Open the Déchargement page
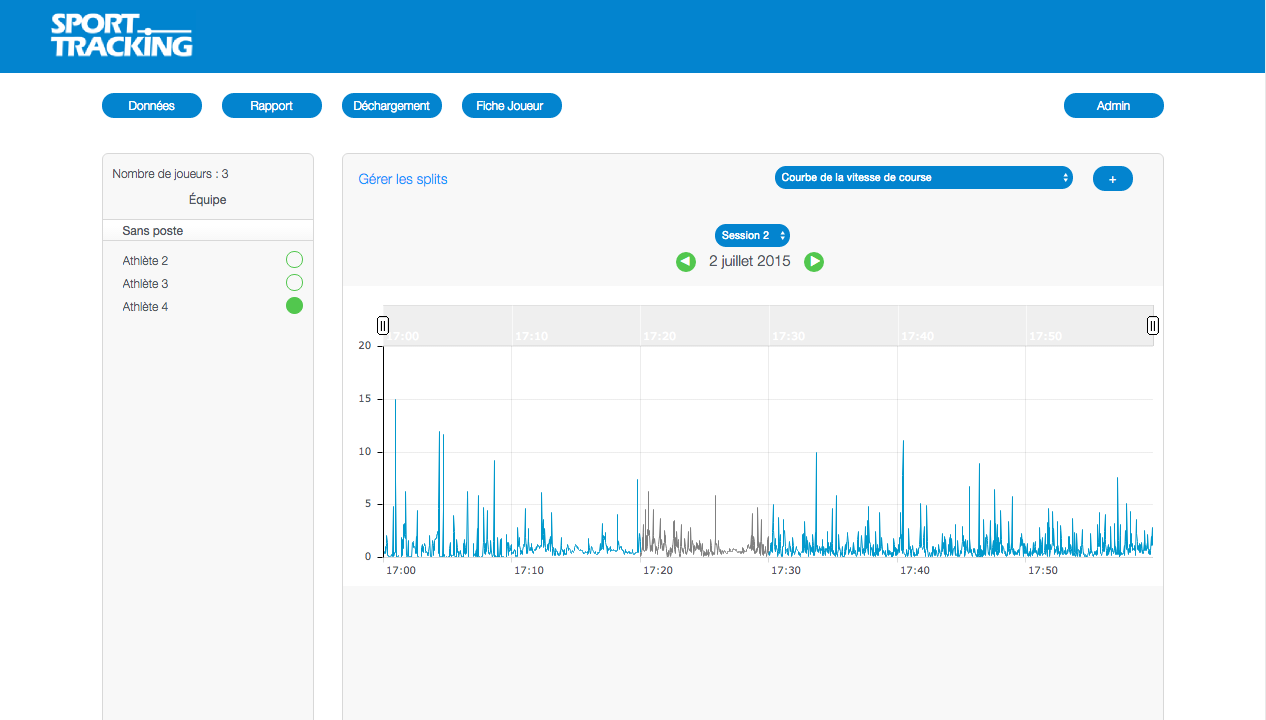This screenshot has height=720, width=1266. 392,106
